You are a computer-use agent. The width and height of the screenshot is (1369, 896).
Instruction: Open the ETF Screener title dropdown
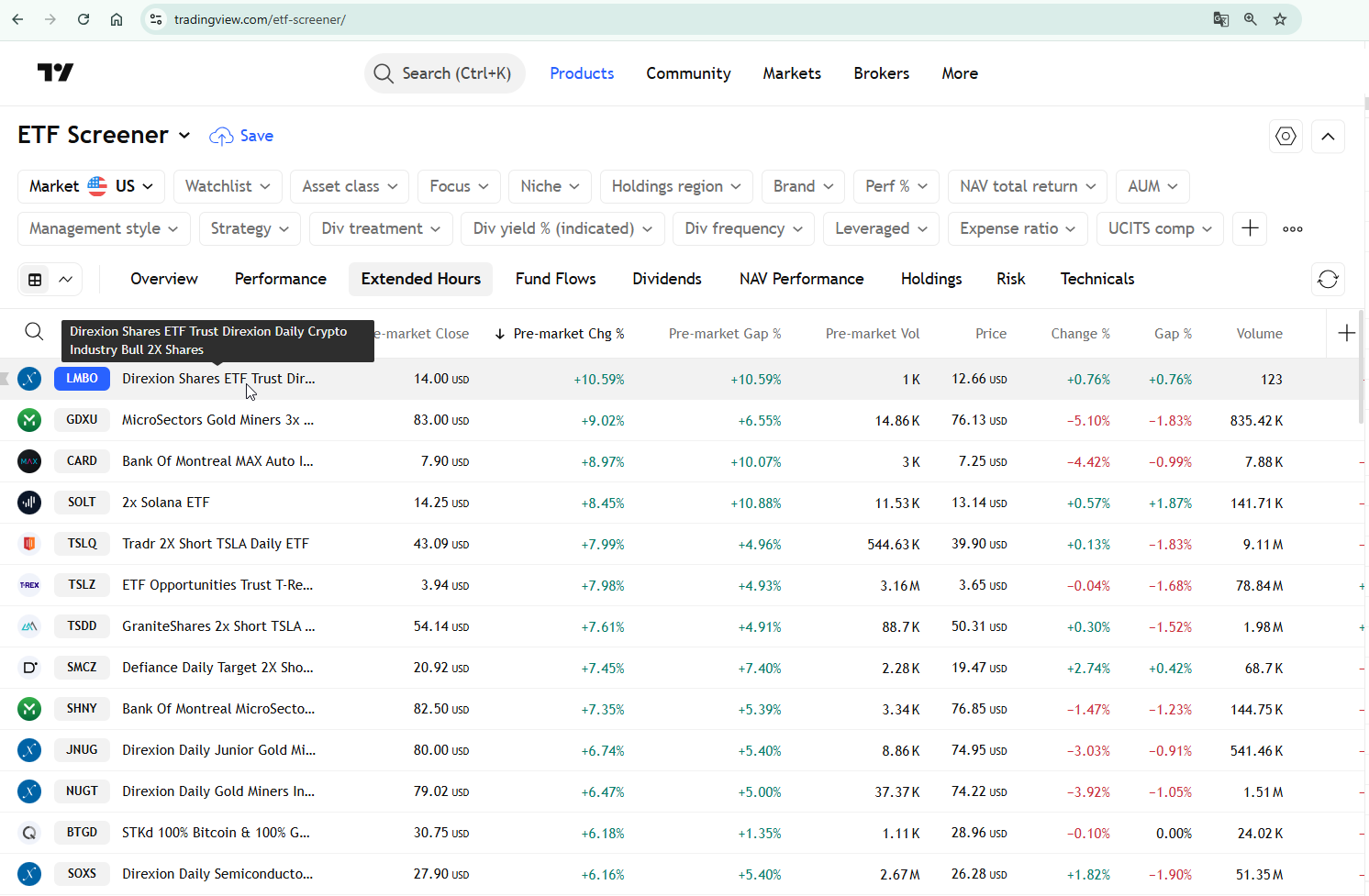(x=105, y=136)
